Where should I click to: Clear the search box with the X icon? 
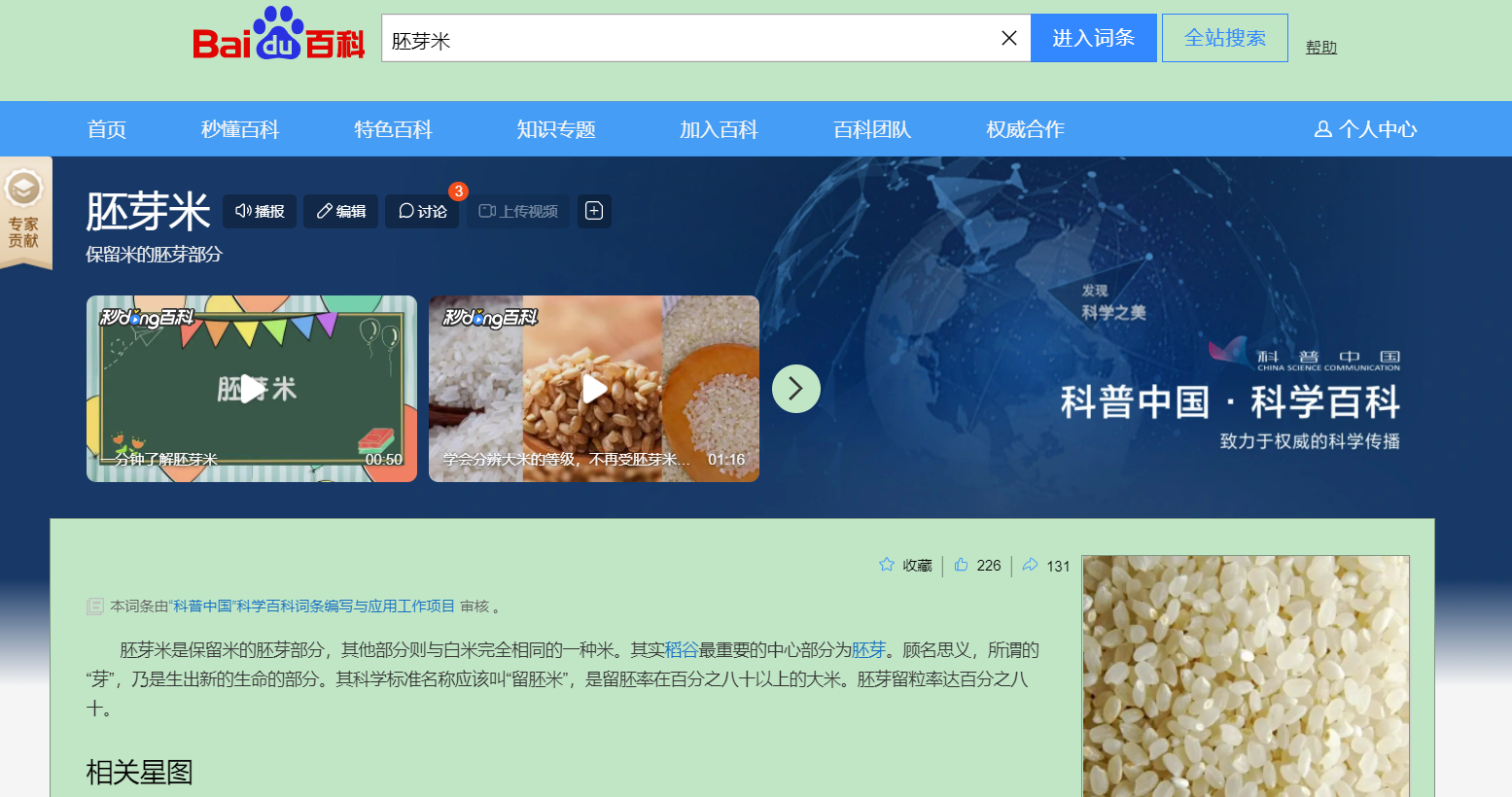pyautogui.click(x=1008, y=38)
